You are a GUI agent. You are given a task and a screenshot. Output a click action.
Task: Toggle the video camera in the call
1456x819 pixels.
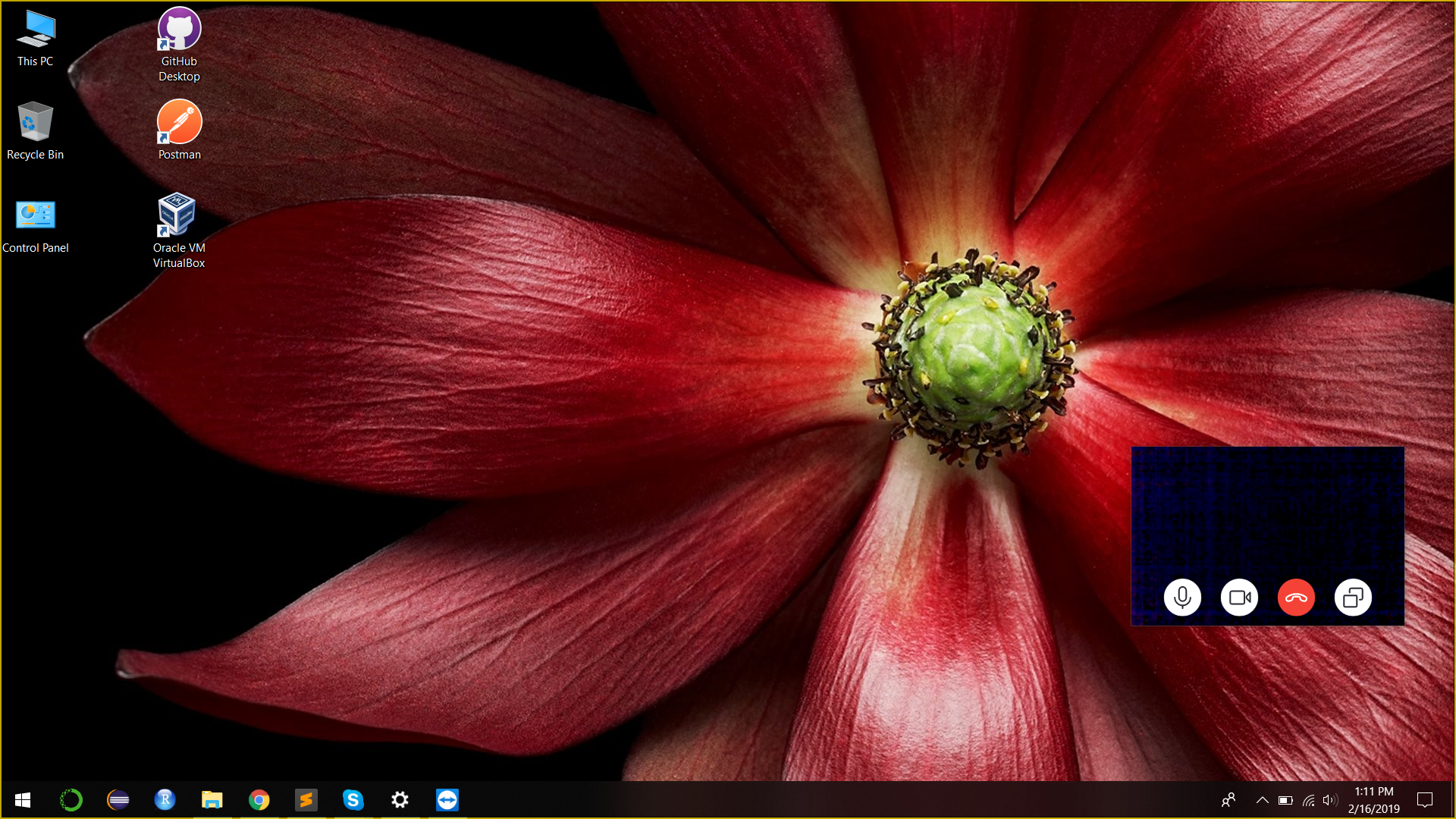(x=1239, y=598)
